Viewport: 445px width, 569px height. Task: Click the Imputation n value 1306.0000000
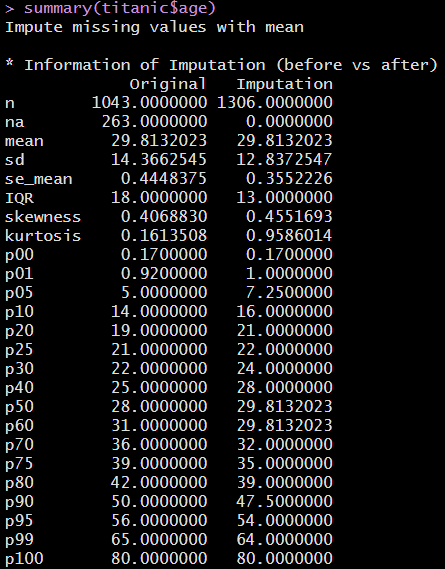coord(275,103)
